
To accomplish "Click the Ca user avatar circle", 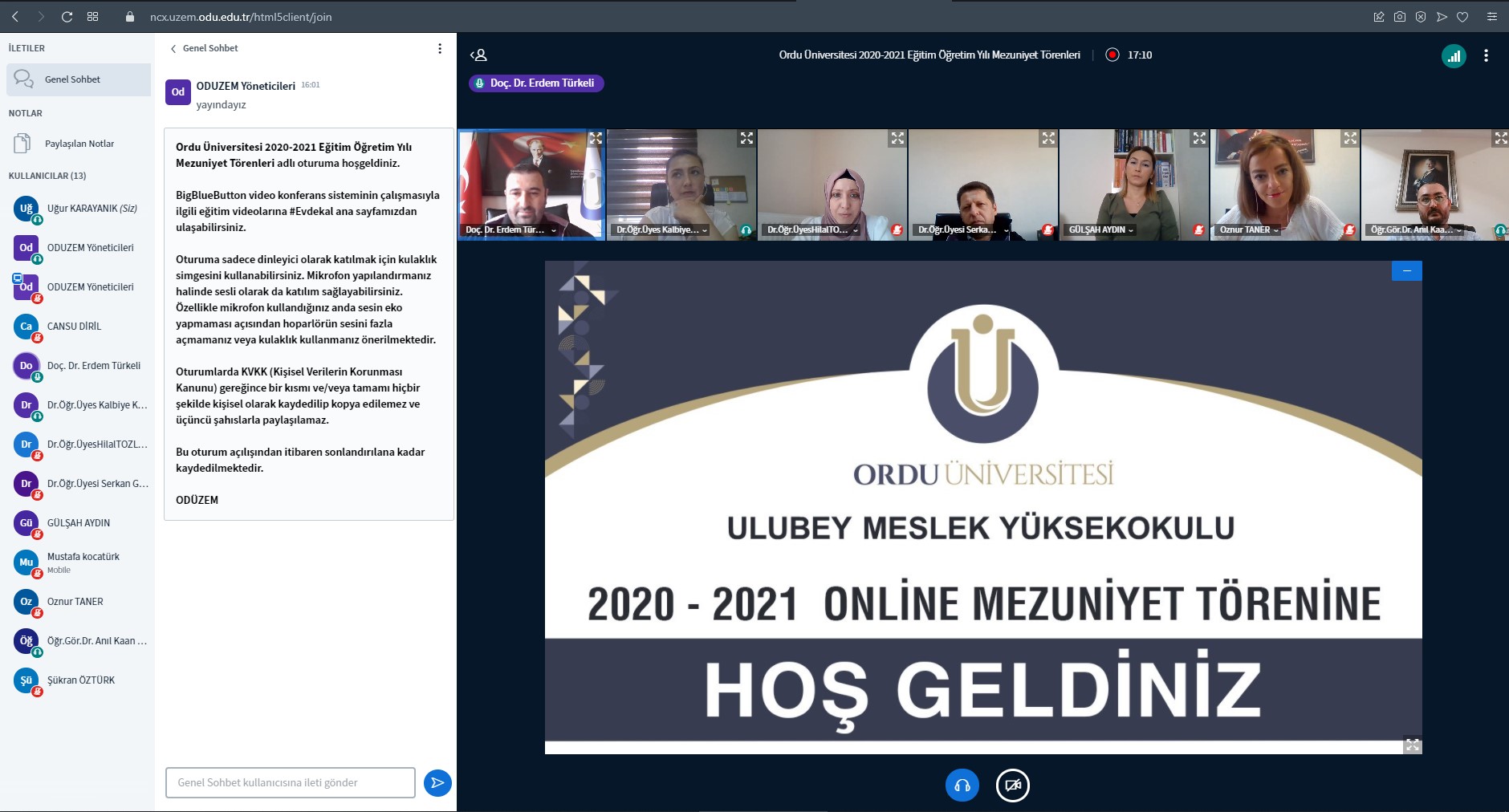I will pos(26,327).
